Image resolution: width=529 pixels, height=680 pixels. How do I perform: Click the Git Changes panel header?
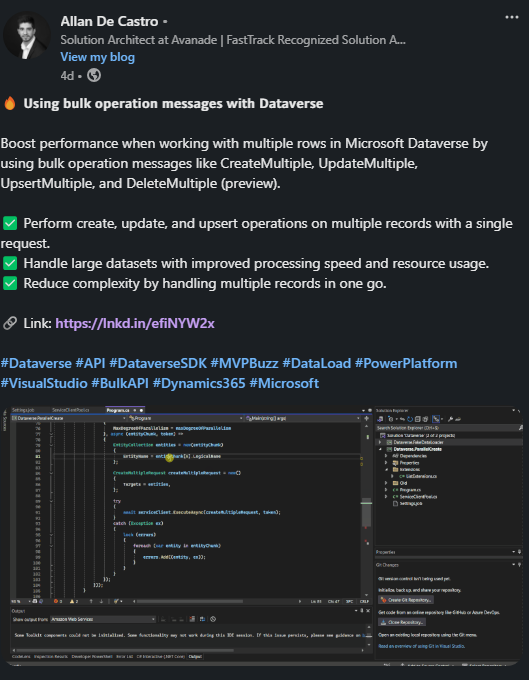click(448, 565)
